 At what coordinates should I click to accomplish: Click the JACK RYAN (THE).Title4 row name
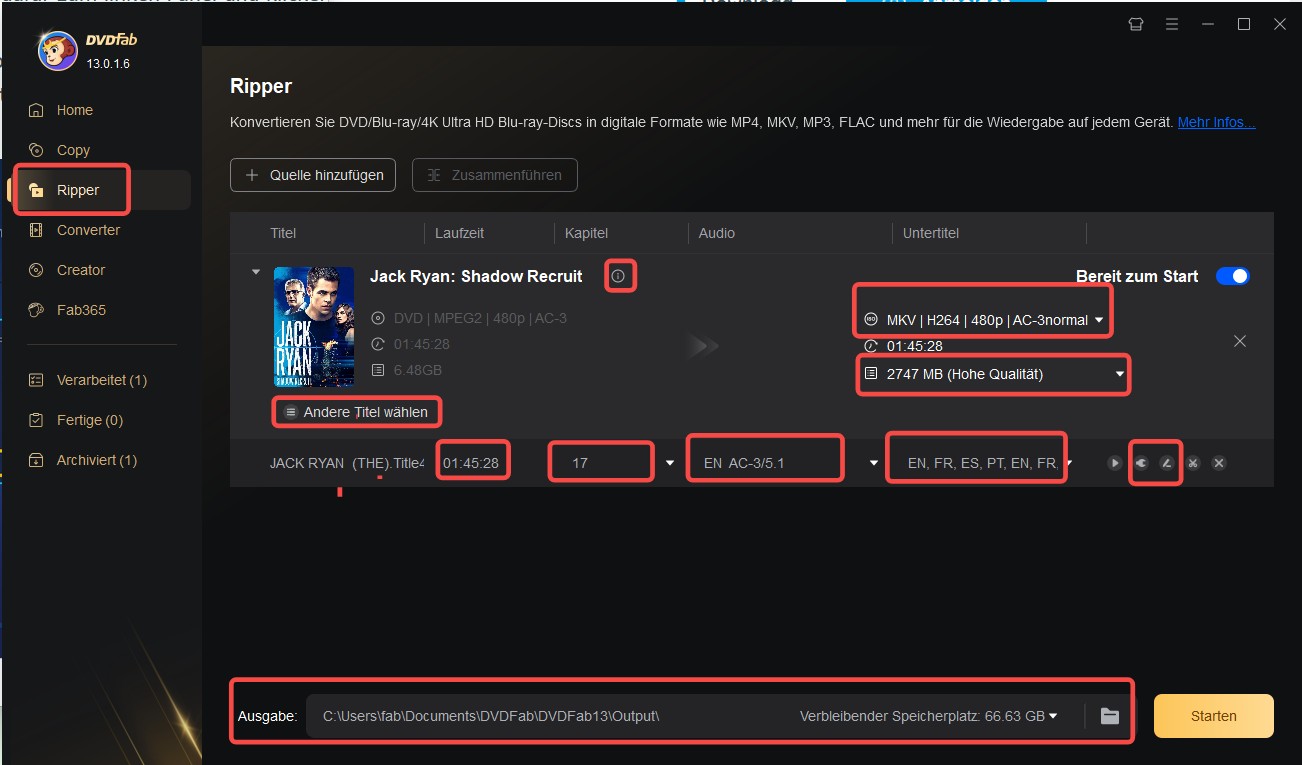point(347,463)
